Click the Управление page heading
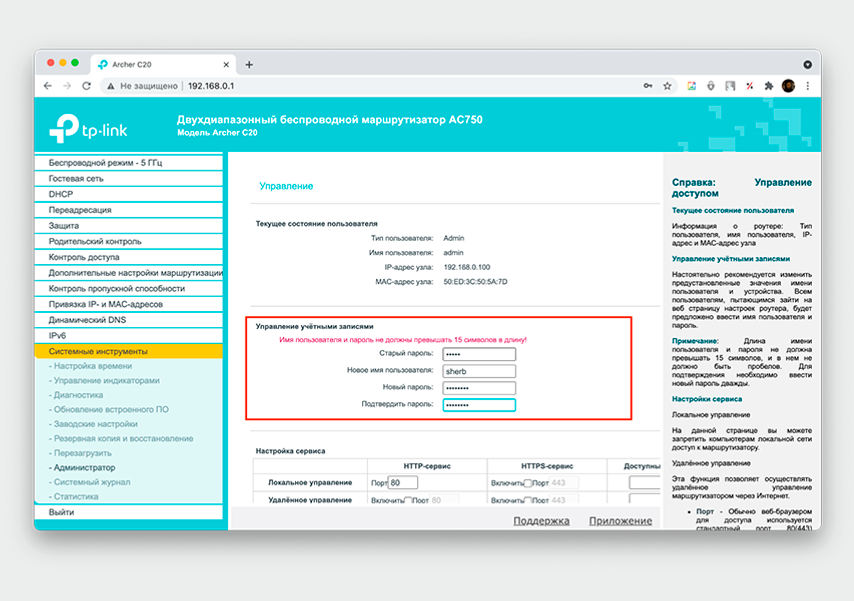This screenshot has height=601, width=854. (x=286, y=186)
